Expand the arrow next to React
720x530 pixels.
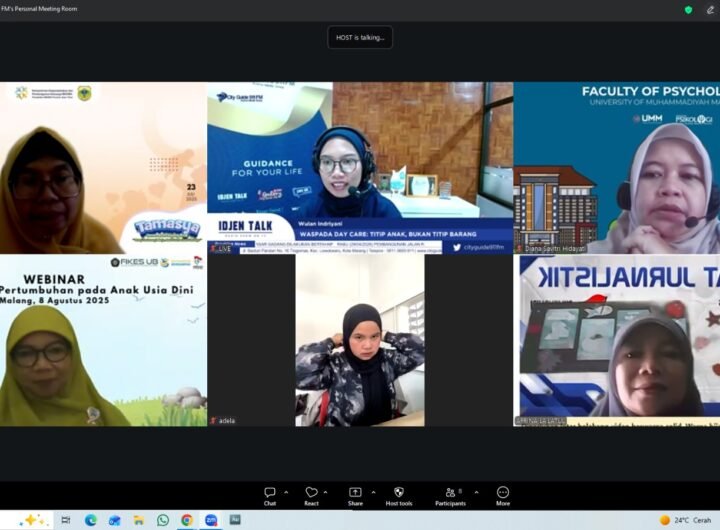click(328, 492)
